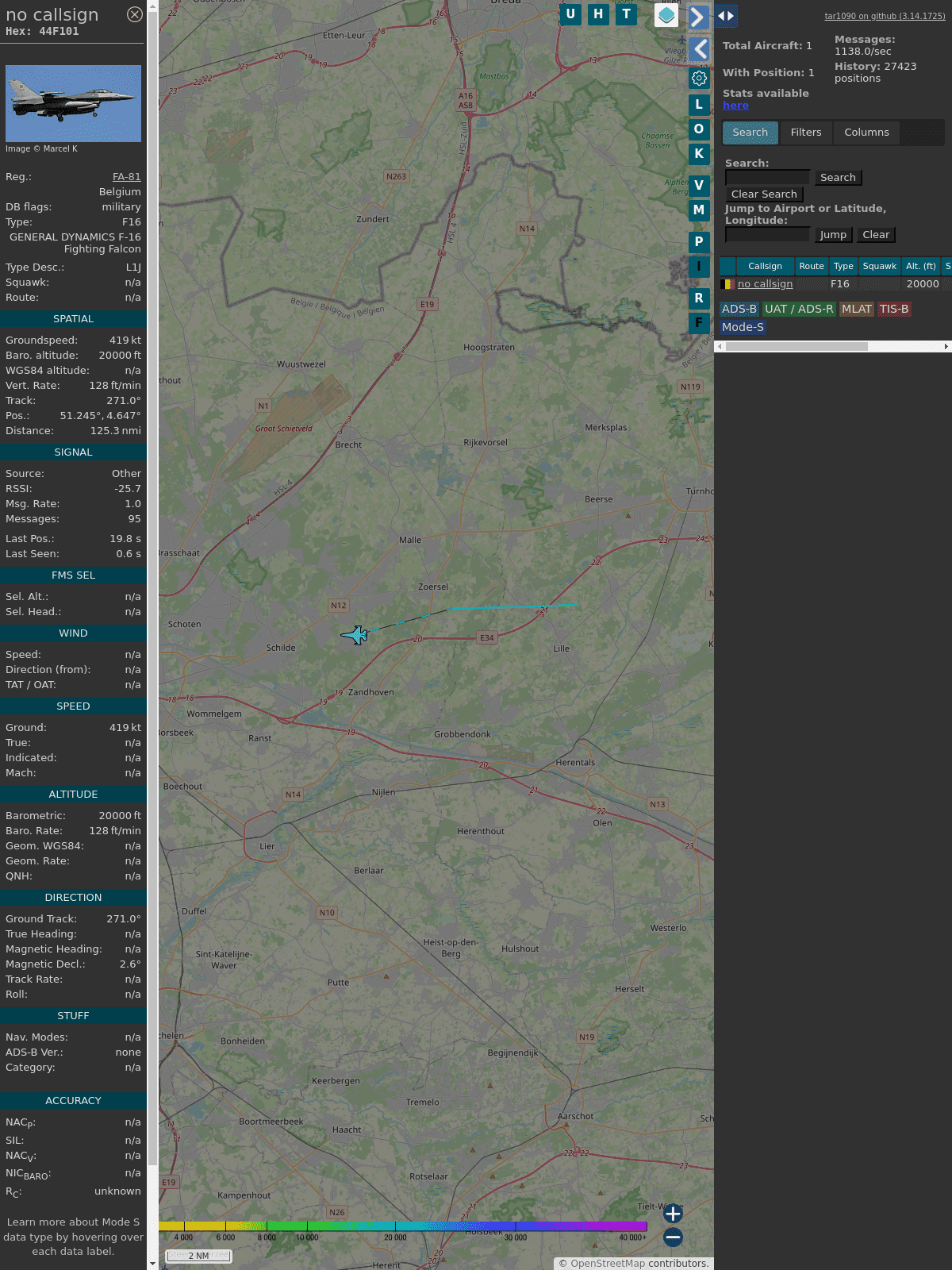Sort by Route column header
The height and width of the screenshot is (1270, 952).
coord(812,267)
